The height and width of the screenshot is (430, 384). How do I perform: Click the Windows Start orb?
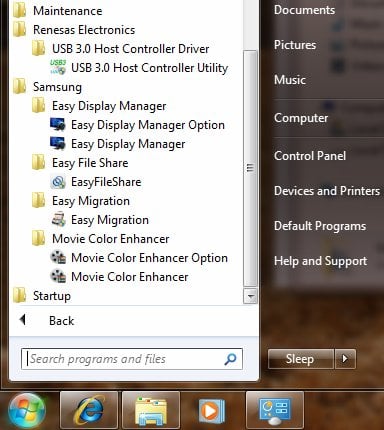[x=27, y=410]
